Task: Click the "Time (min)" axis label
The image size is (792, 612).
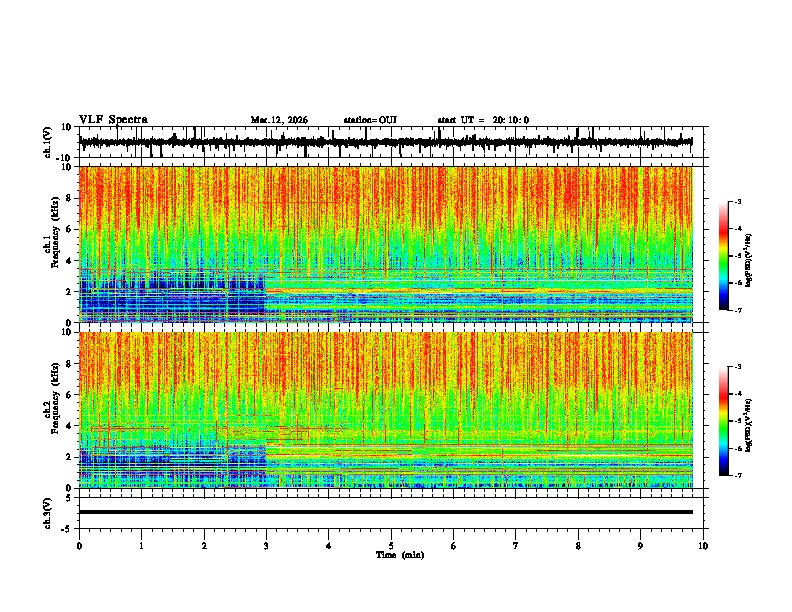Action: 400,555
